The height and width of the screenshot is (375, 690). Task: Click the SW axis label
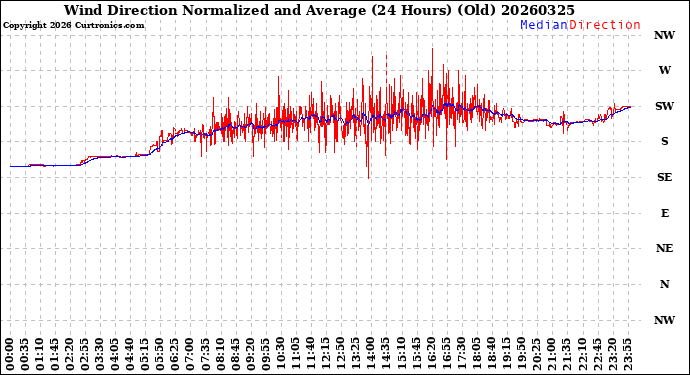[664, 106]
